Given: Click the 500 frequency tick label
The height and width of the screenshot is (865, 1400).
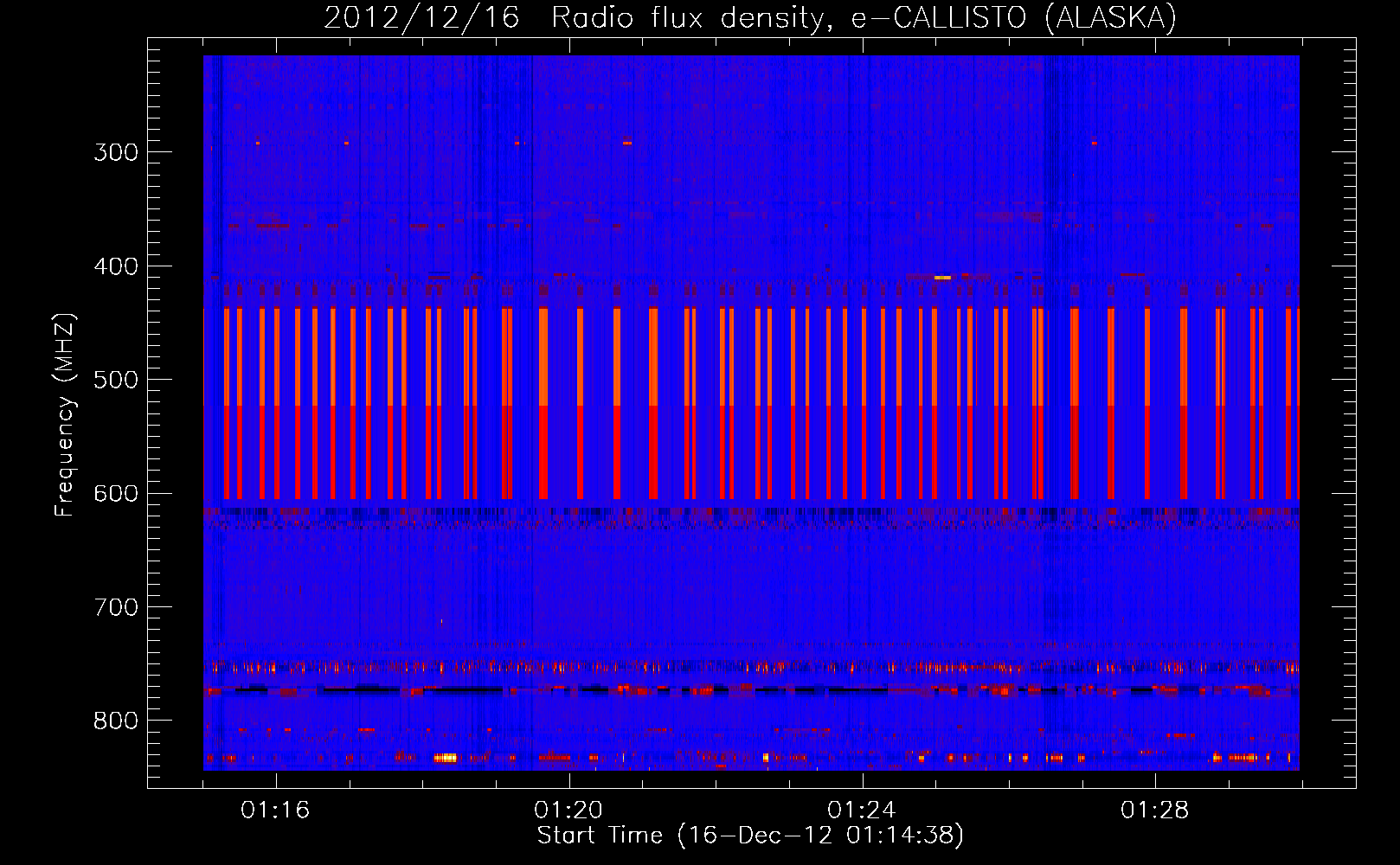Looking at the screenshot, I should tap(116, 380).
